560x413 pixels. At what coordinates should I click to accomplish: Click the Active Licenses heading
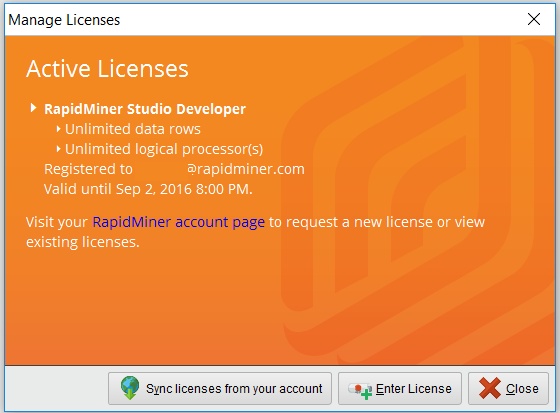point(107,69)
